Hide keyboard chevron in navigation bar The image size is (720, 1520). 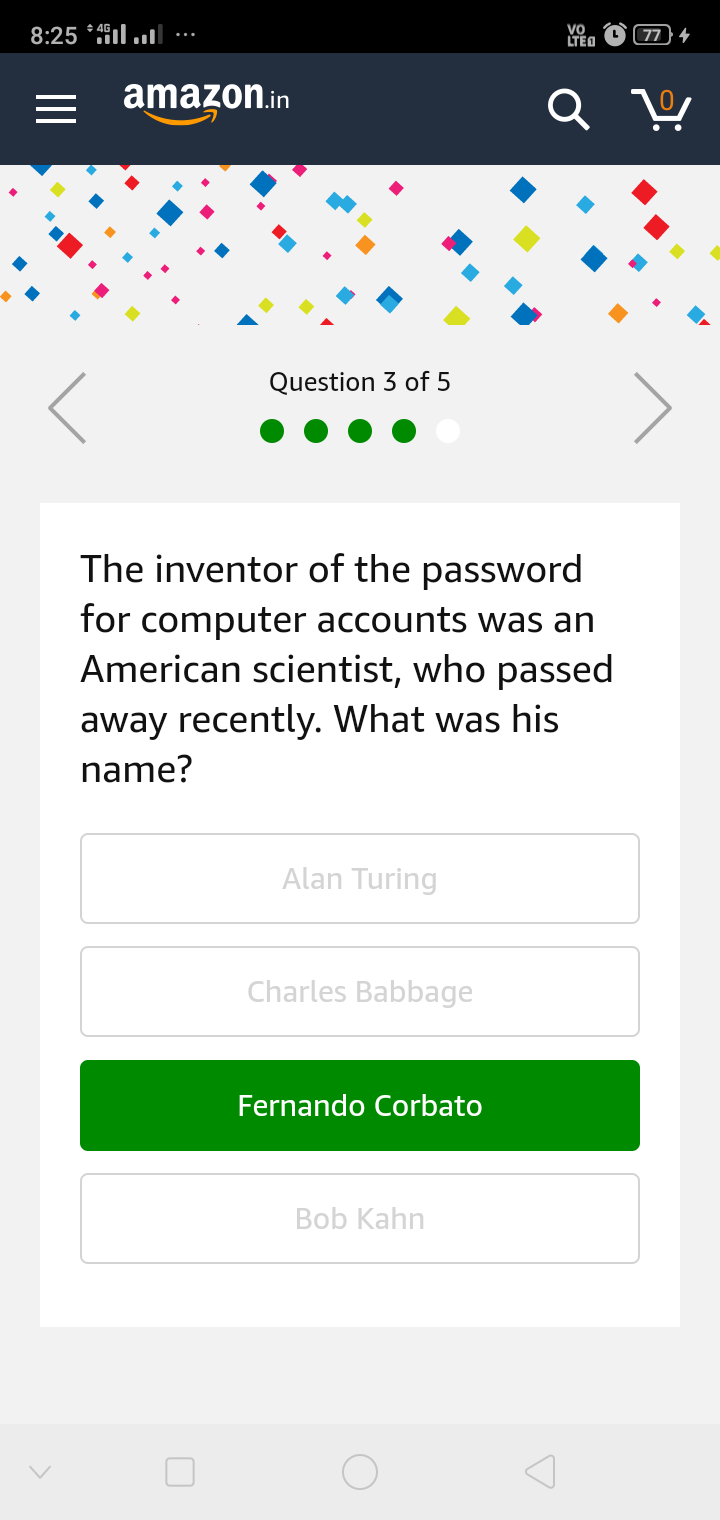point(40,1471)
